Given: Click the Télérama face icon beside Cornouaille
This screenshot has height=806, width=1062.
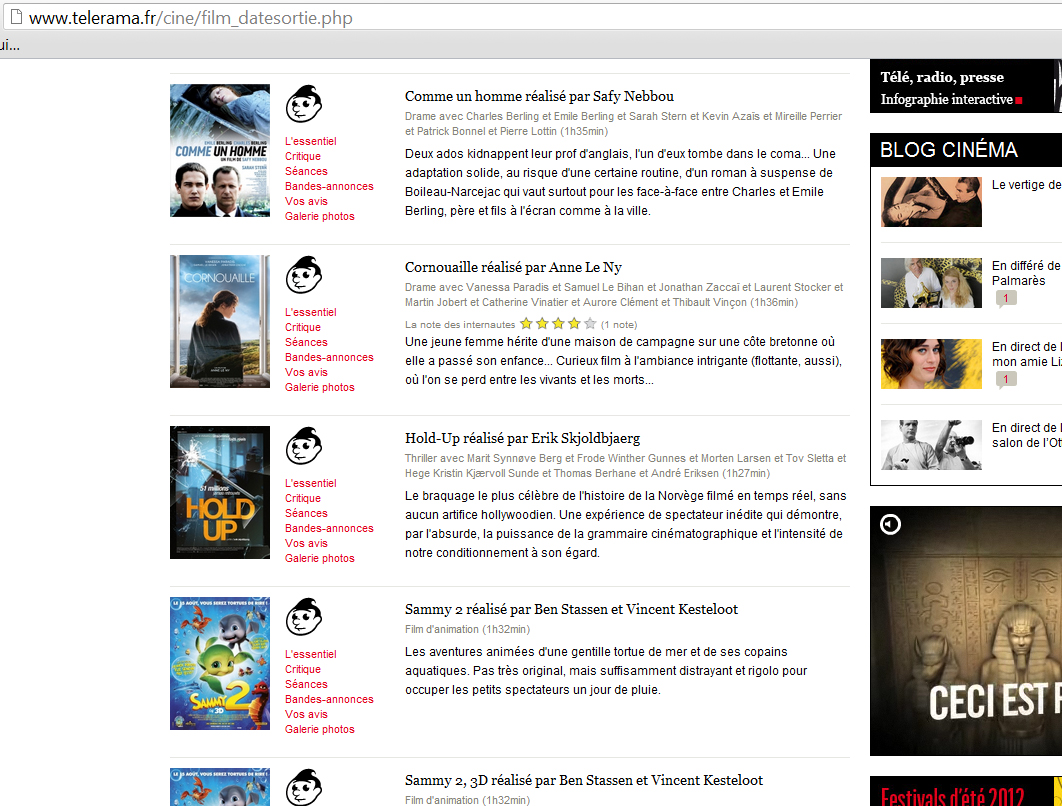Looking at the screenshot, I should coord(303,274).
